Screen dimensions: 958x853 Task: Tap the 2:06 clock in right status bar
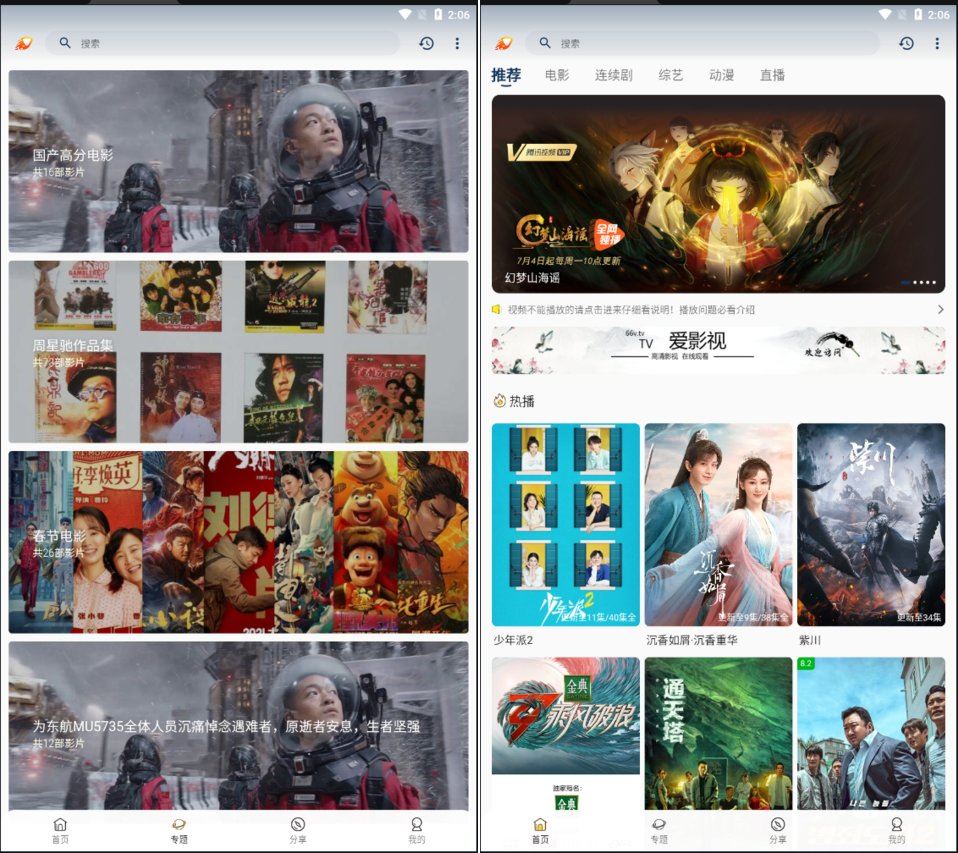[938, 15]
